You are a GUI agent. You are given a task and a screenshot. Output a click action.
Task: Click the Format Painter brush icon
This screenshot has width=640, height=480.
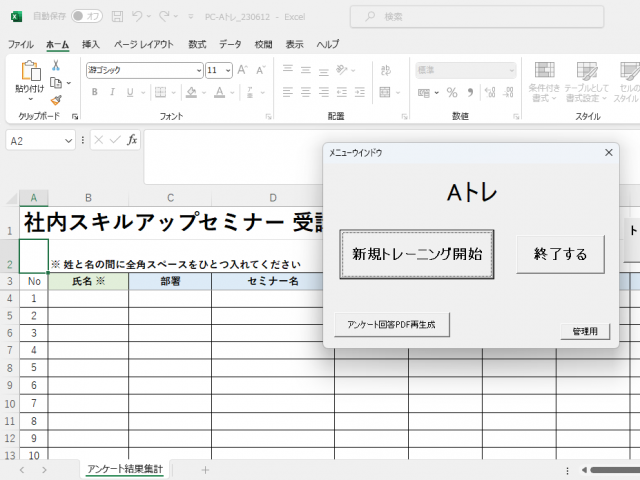pos(56,100)
